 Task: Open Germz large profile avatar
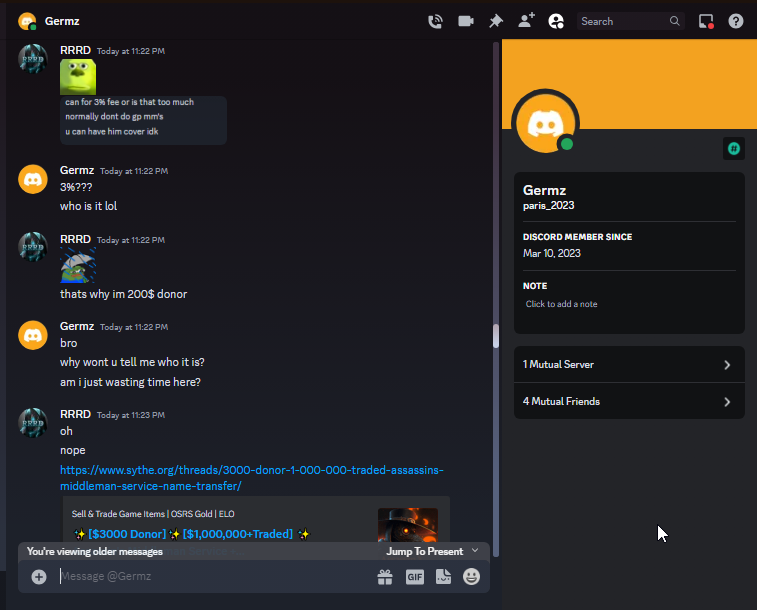tap(545, 122)
